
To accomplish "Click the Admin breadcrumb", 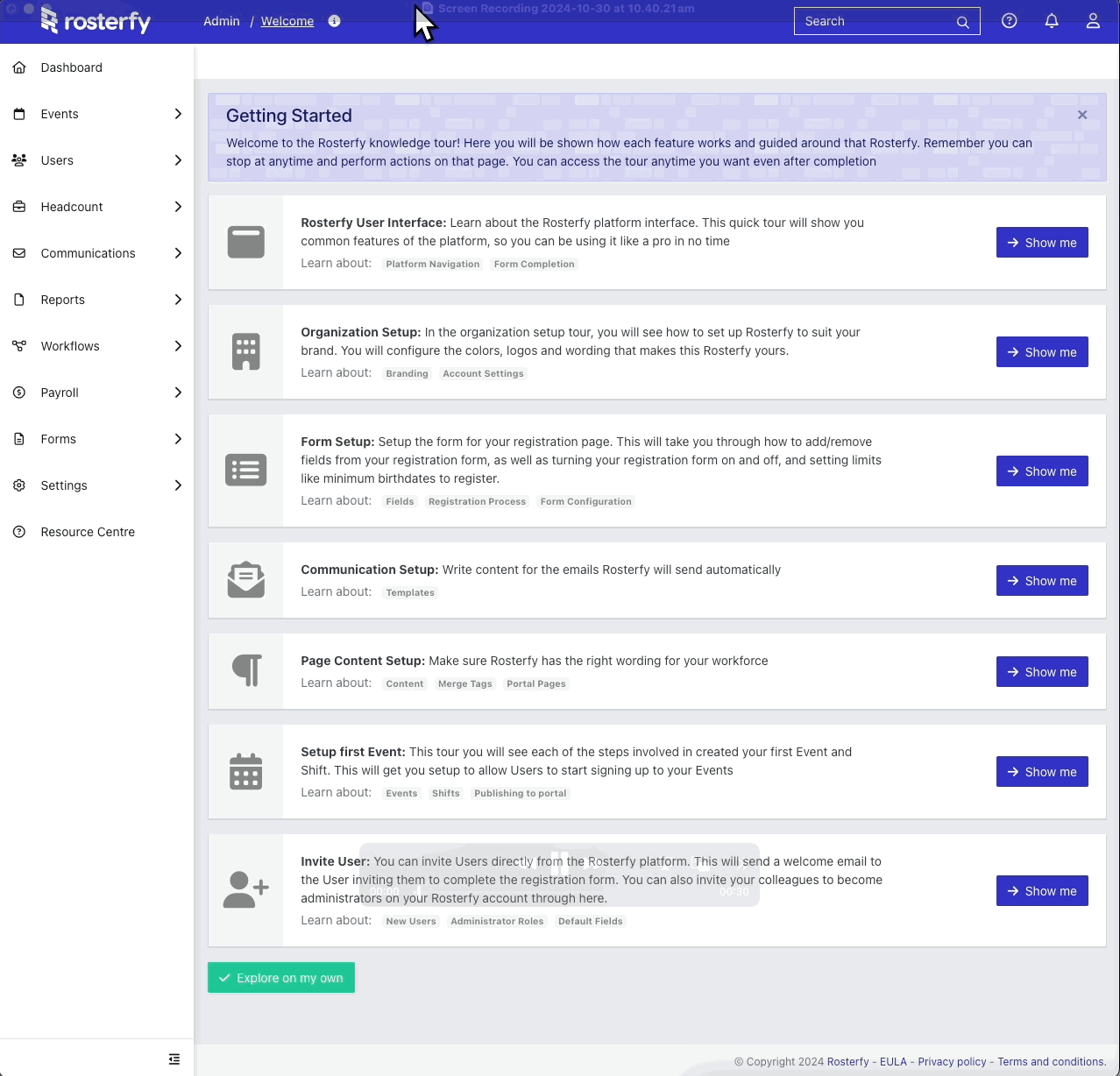I will pos(222,21).
